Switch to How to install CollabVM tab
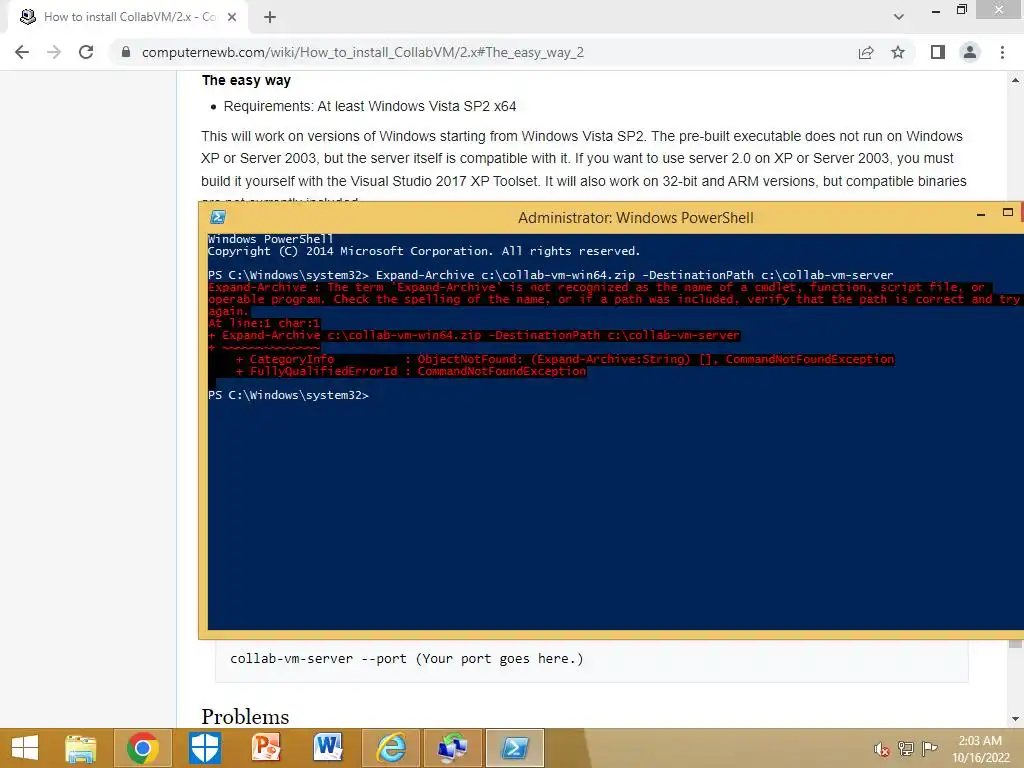The height and width of the screenshot is (768, 1024). (127, 17)
